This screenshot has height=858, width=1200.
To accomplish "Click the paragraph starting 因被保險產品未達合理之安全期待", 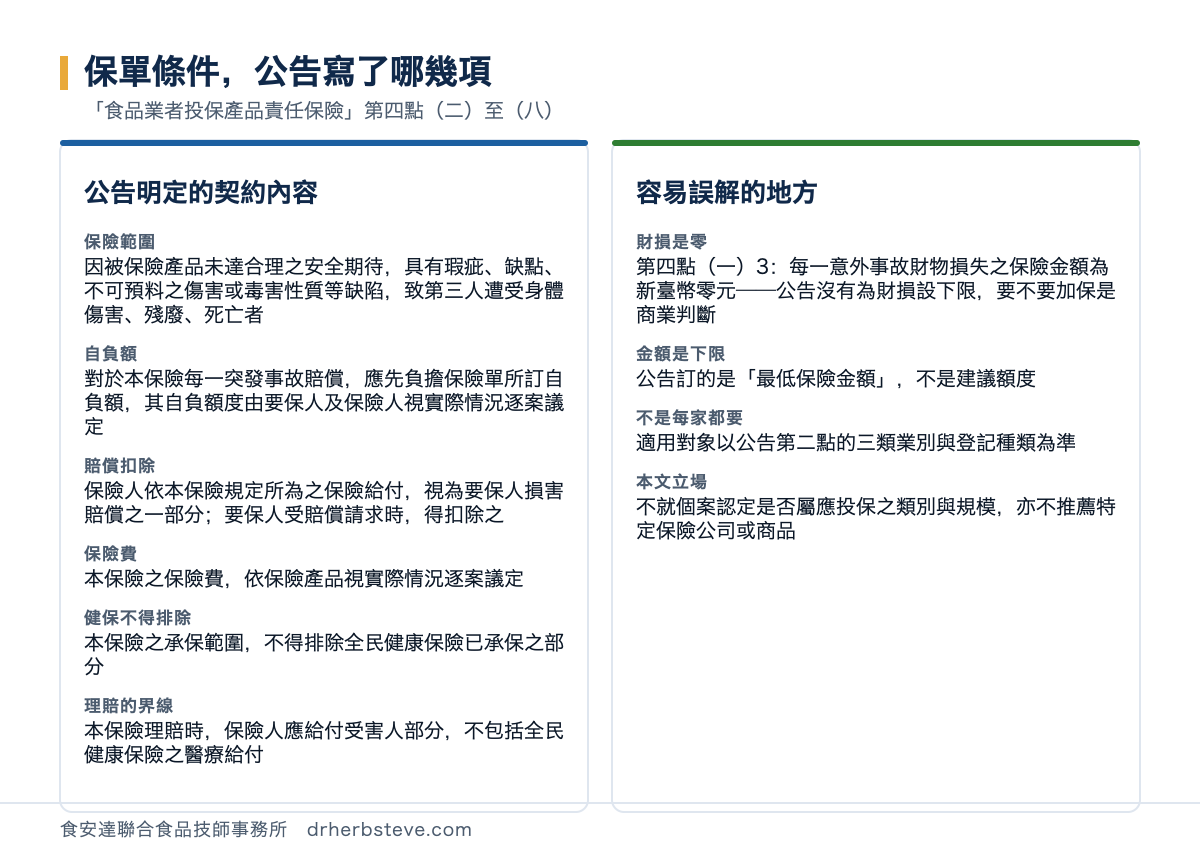I will tap(324, 291).
